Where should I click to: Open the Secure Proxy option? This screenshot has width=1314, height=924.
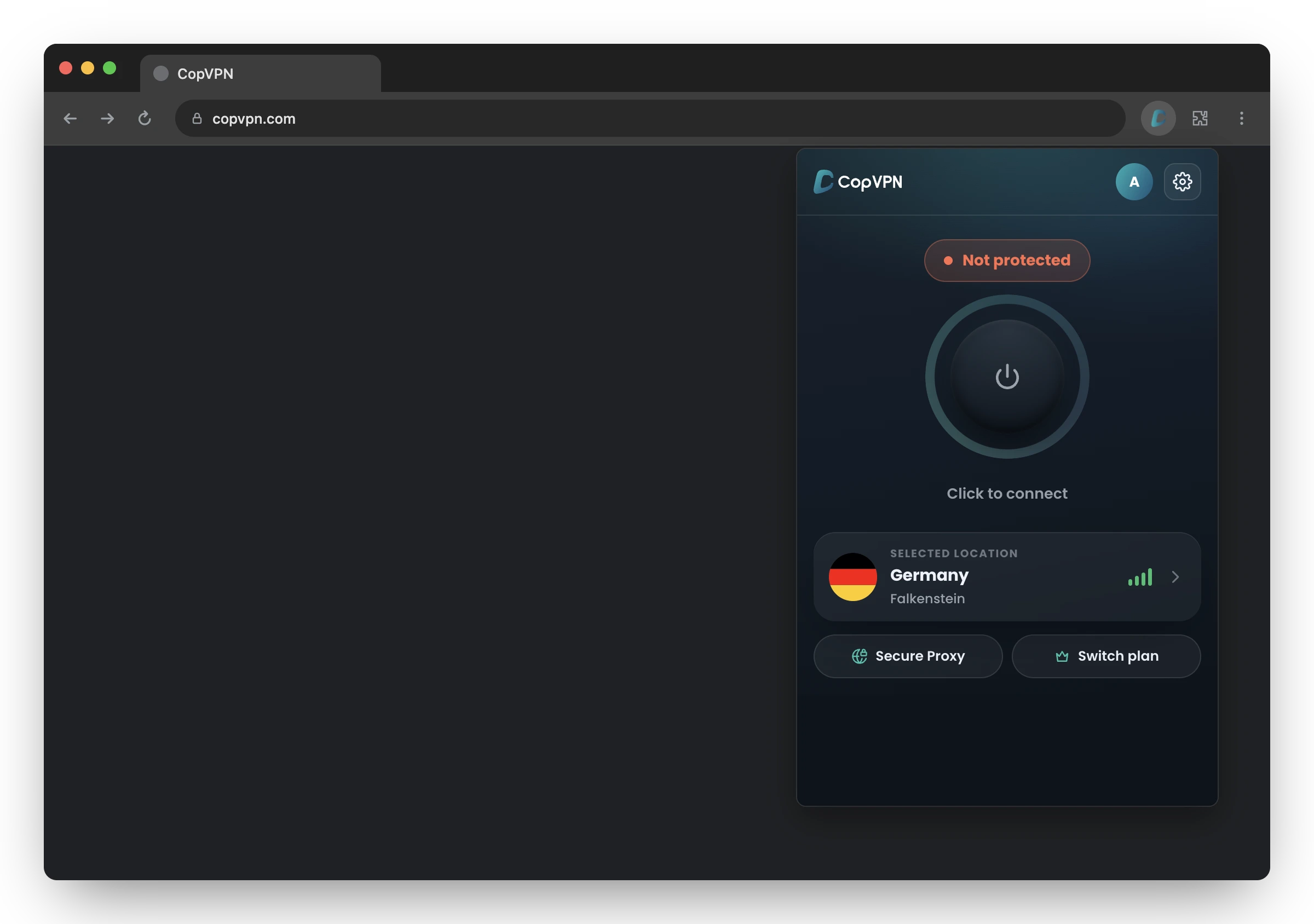coord(908,656)
